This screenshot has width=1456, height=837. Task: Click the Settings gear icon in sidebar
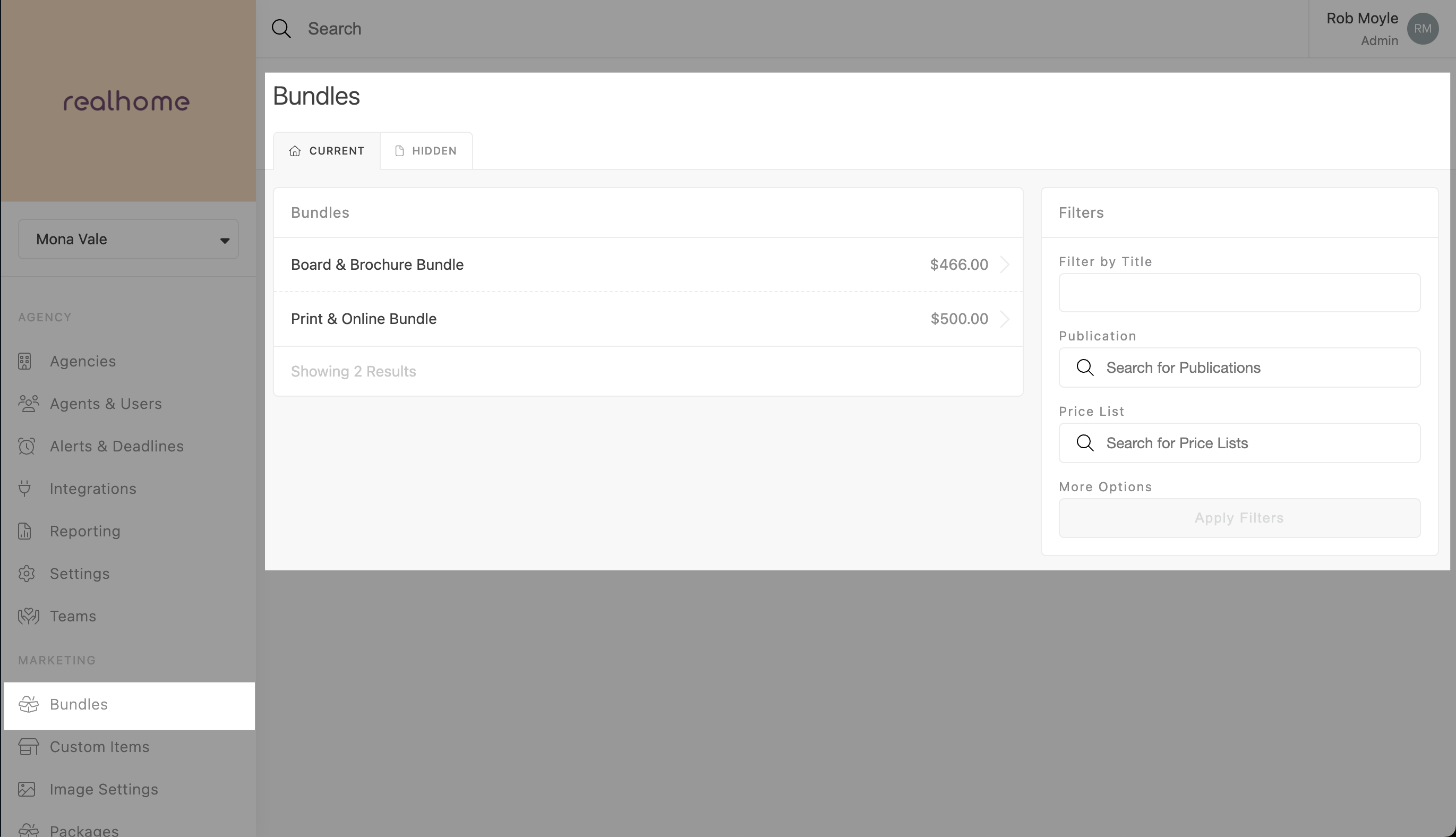(x=27, y=573)
